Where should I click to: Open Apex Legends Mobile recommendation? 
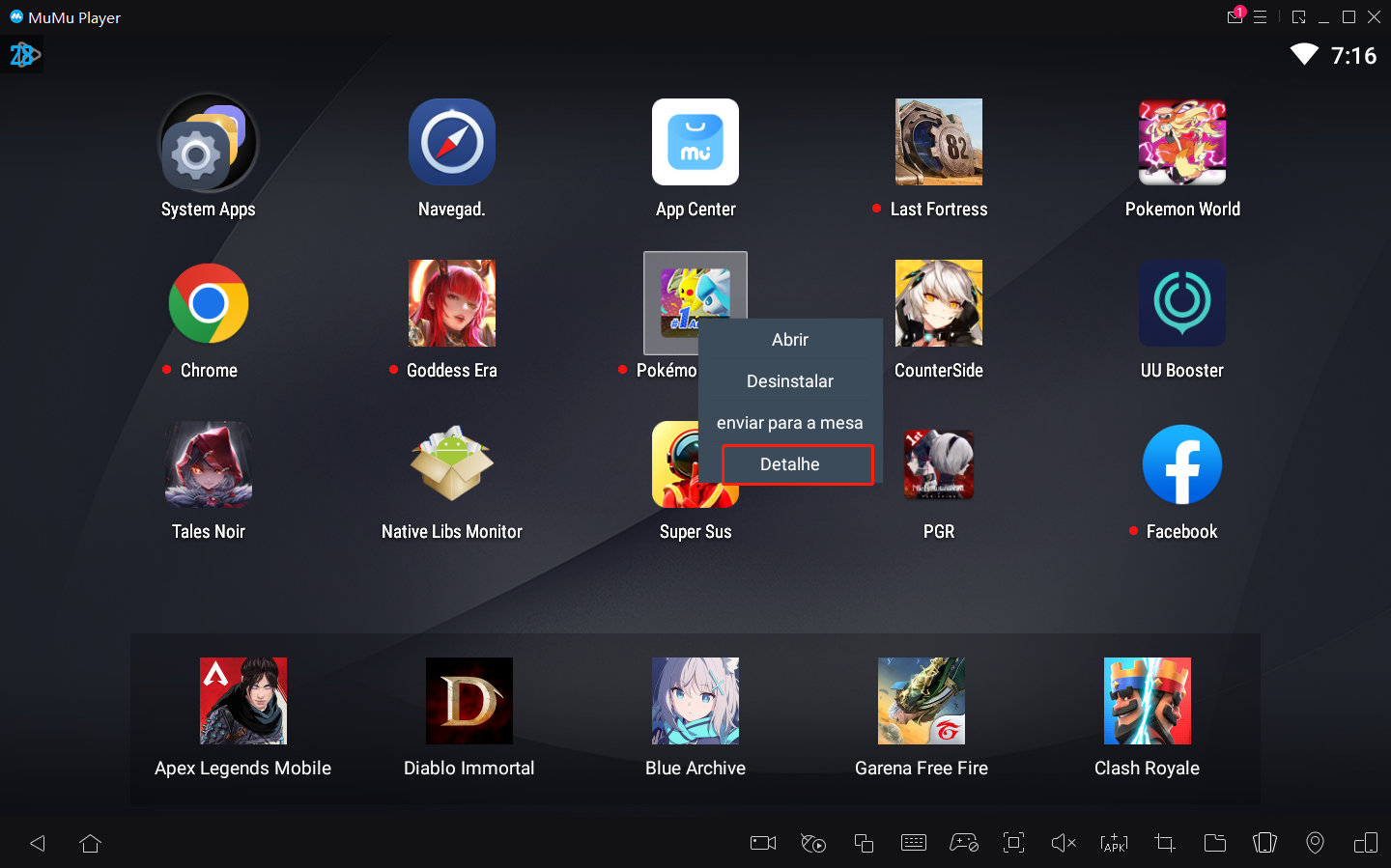coord(243,701)
